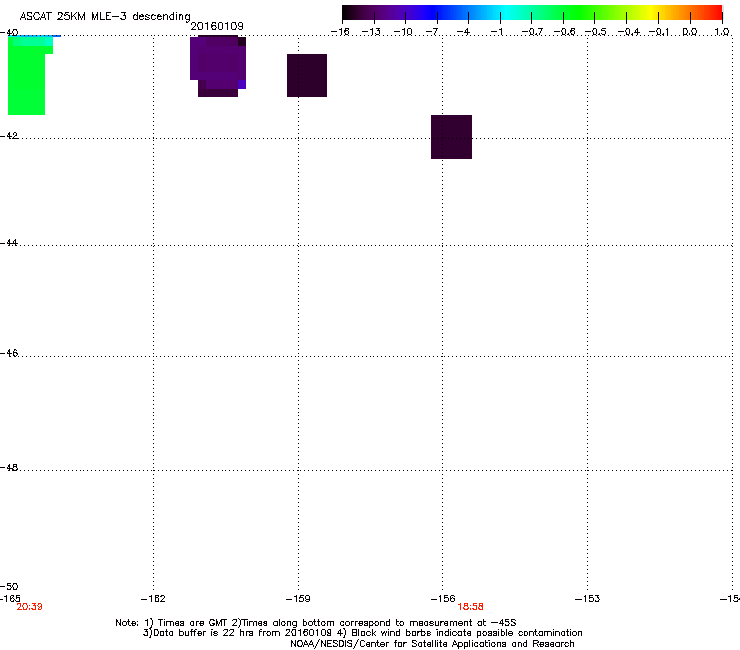Click the red 18:58 time label

[470, 607]
